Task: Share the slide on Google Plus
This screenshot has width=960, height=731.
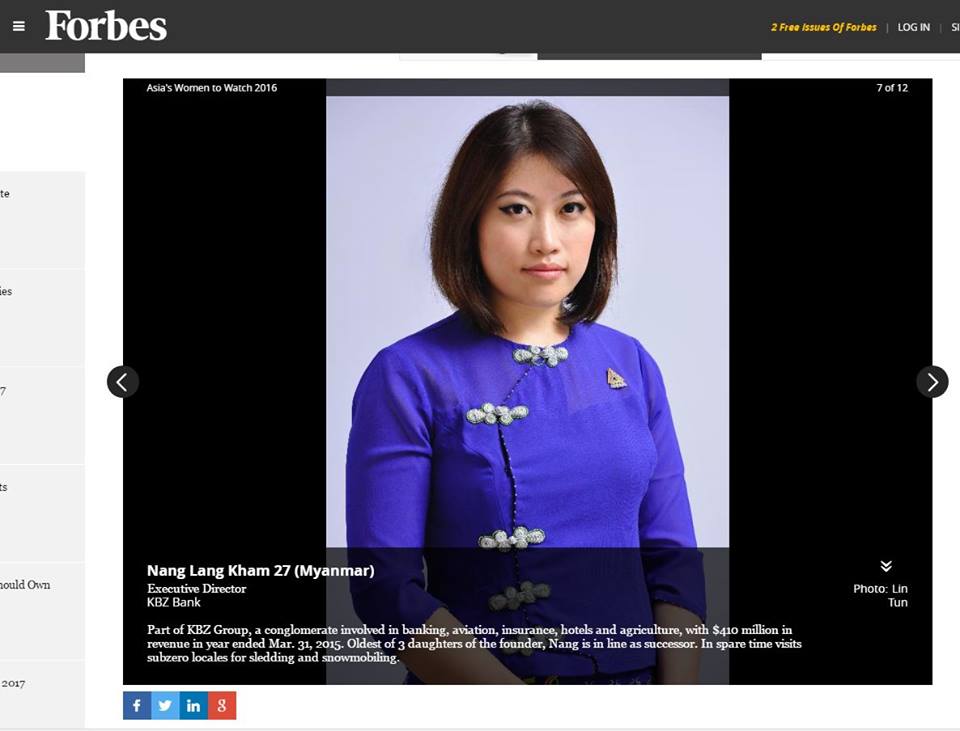Action: (x=222, y=705)
